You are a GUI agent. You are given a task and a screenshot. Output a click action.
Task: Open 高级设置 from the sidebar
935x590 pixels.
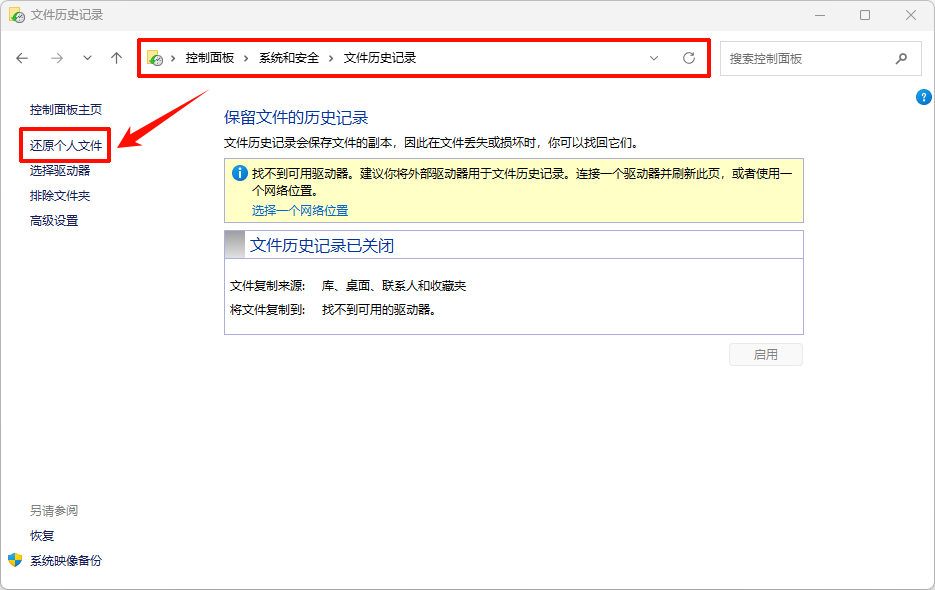pos(51,220)
